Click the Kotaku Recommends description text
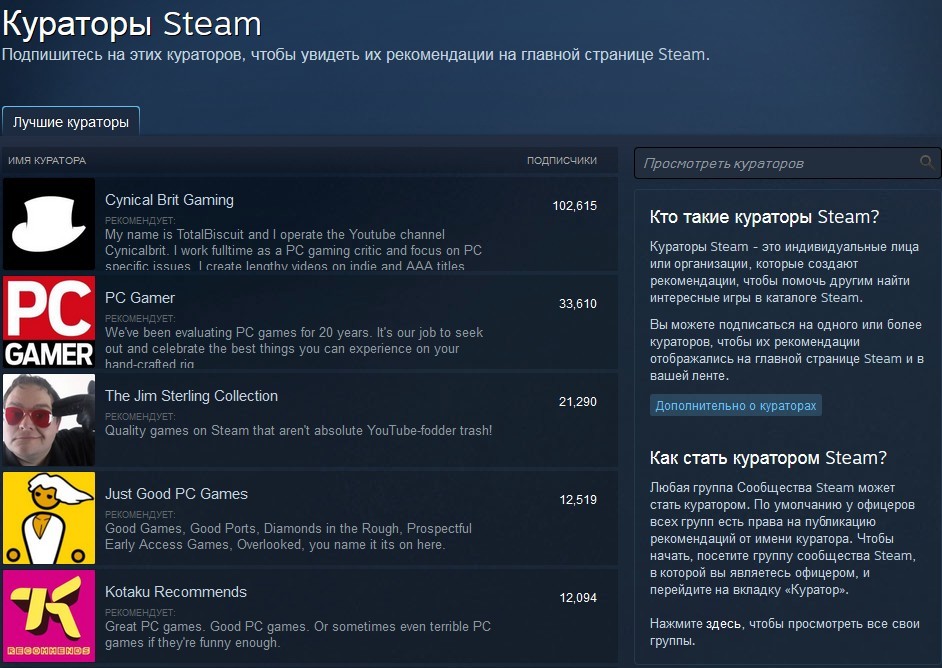Screen dimensions: 942x668 click(x=298, y=634)
